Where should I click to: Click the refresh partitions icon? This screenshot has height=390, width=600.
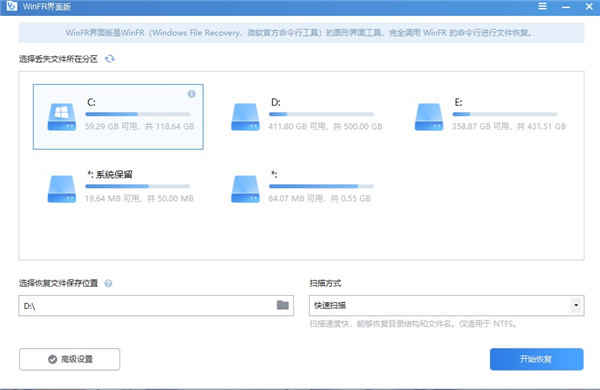[110, 59]
